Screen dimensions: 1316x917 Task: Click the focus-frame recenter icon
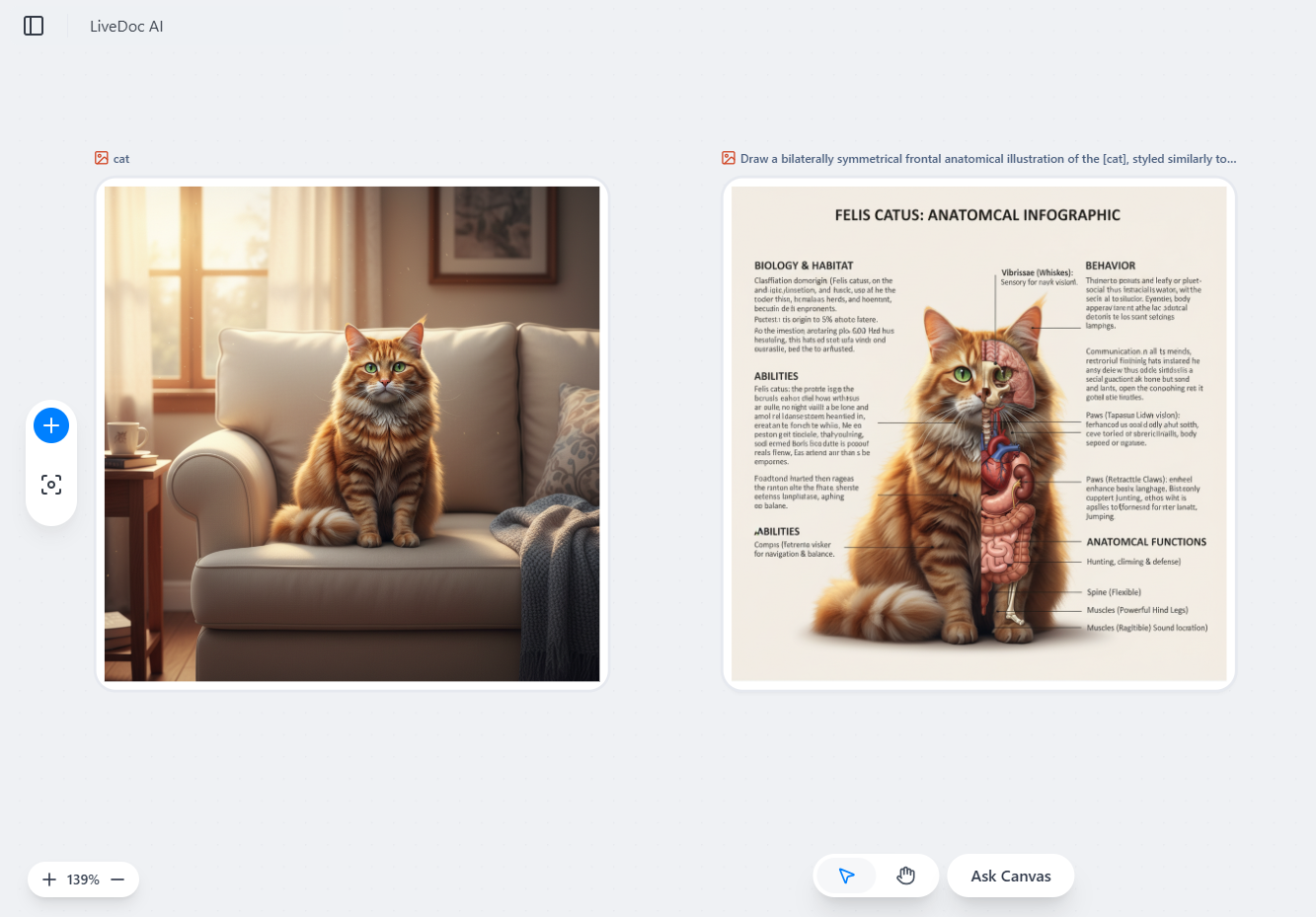[x=50, y=485]
